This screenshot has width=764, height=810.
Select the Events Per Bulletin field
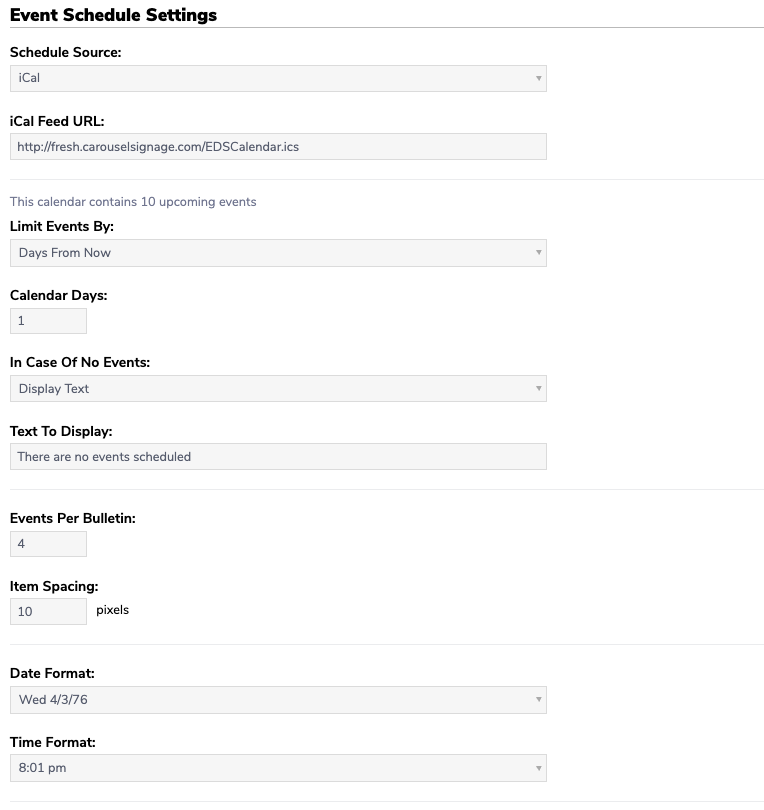[x=49, y=544]
